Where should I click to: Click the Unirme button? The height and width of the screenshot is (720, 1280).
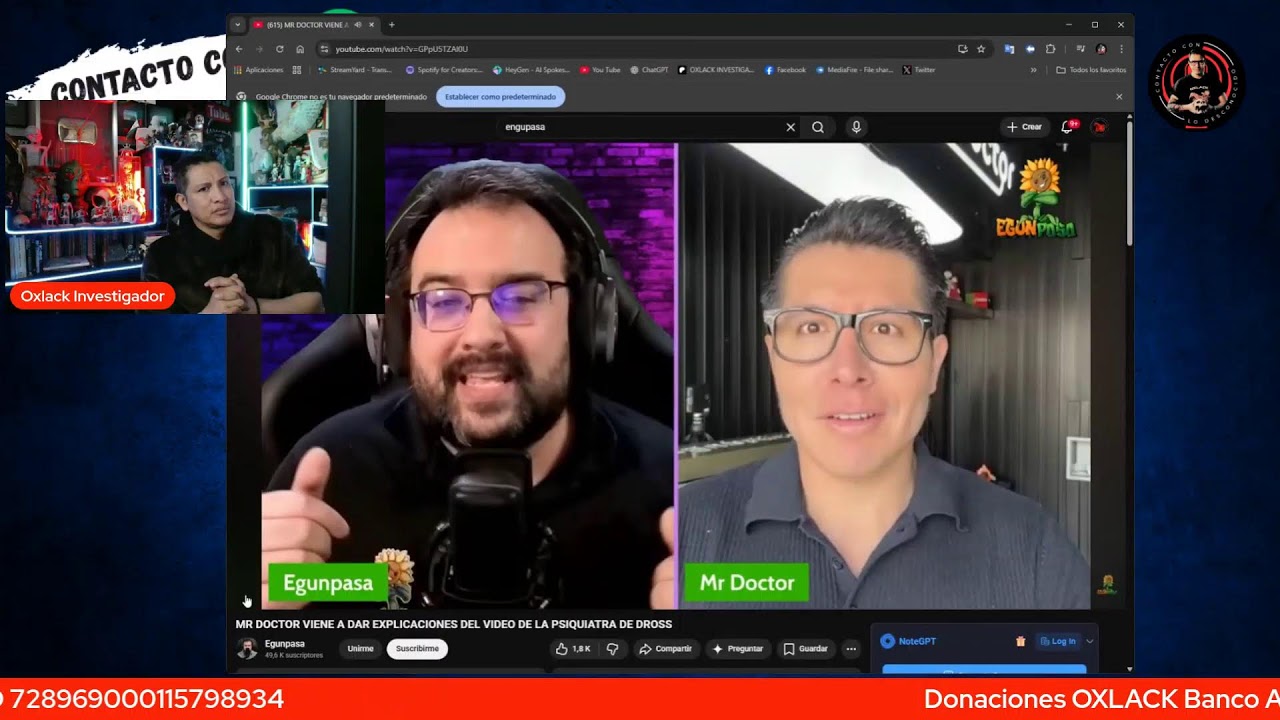(360, 649)
